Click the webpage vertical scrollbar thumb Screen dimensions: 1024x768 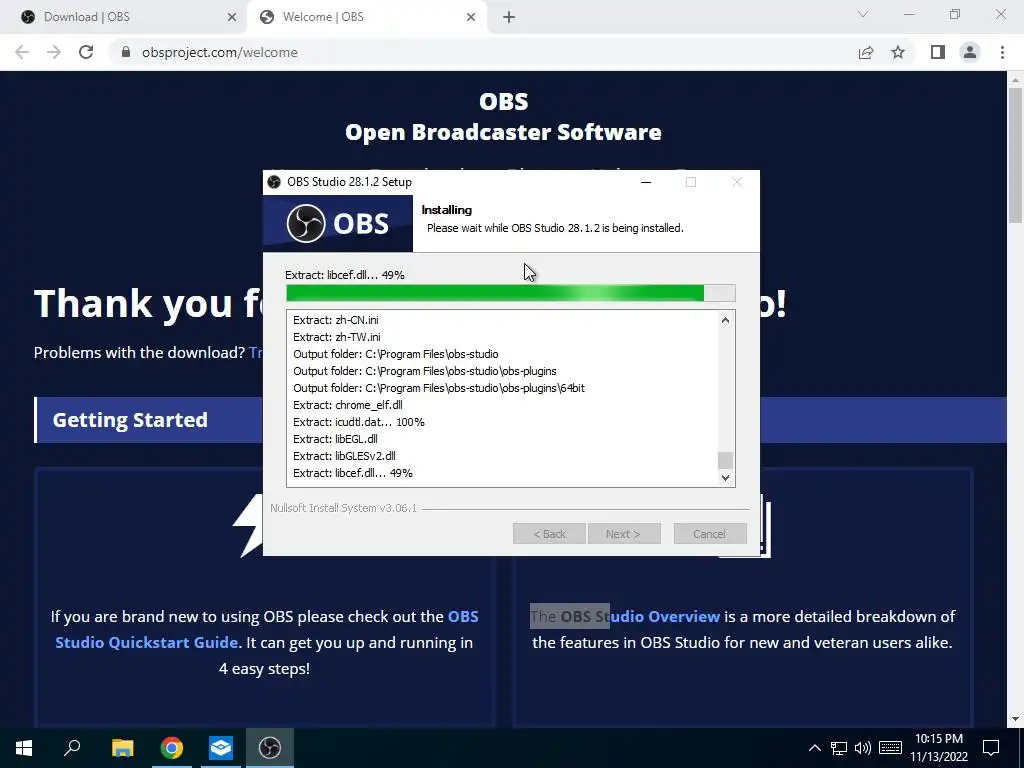click(1015, 154)
